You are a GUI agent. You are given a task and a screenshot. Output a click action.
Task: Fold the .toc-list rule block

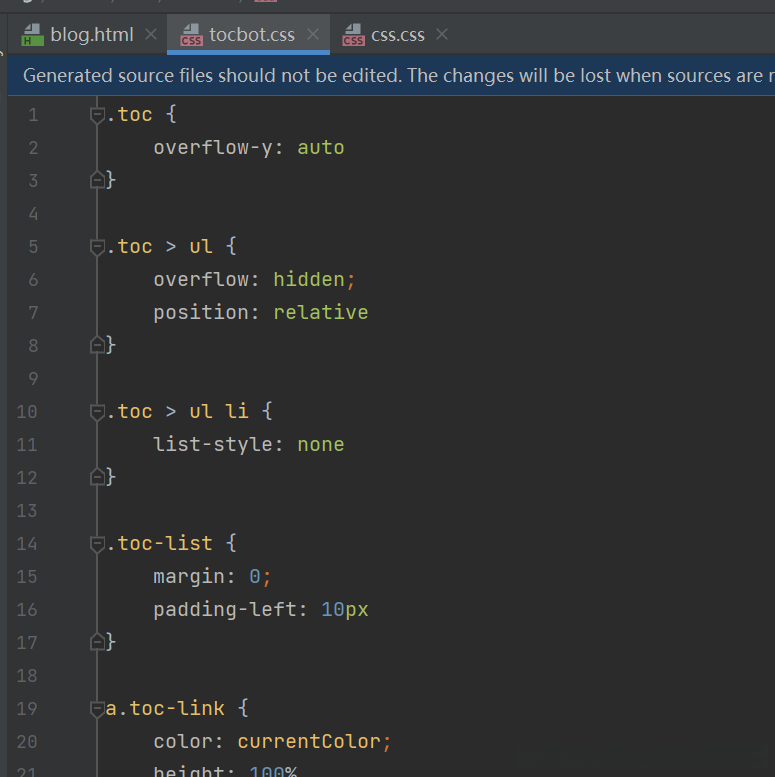[x=97, y=544]
